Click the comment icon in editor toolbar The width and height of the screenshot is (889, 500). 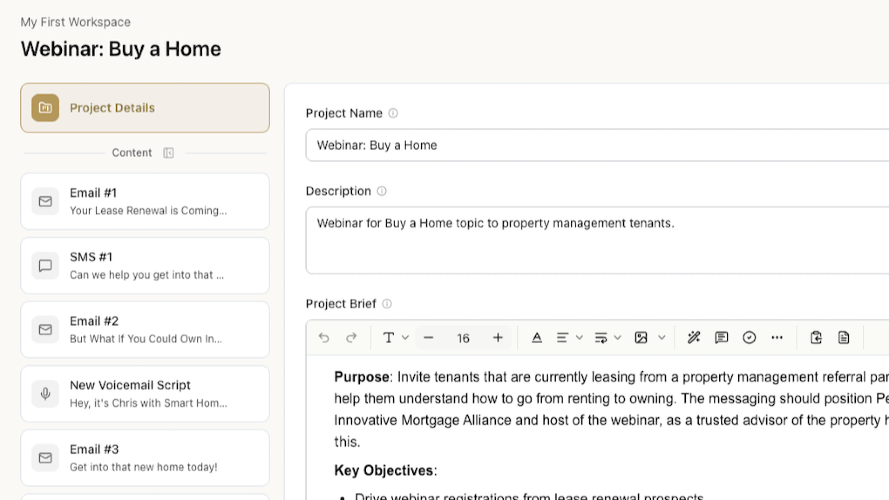point(721,338)
